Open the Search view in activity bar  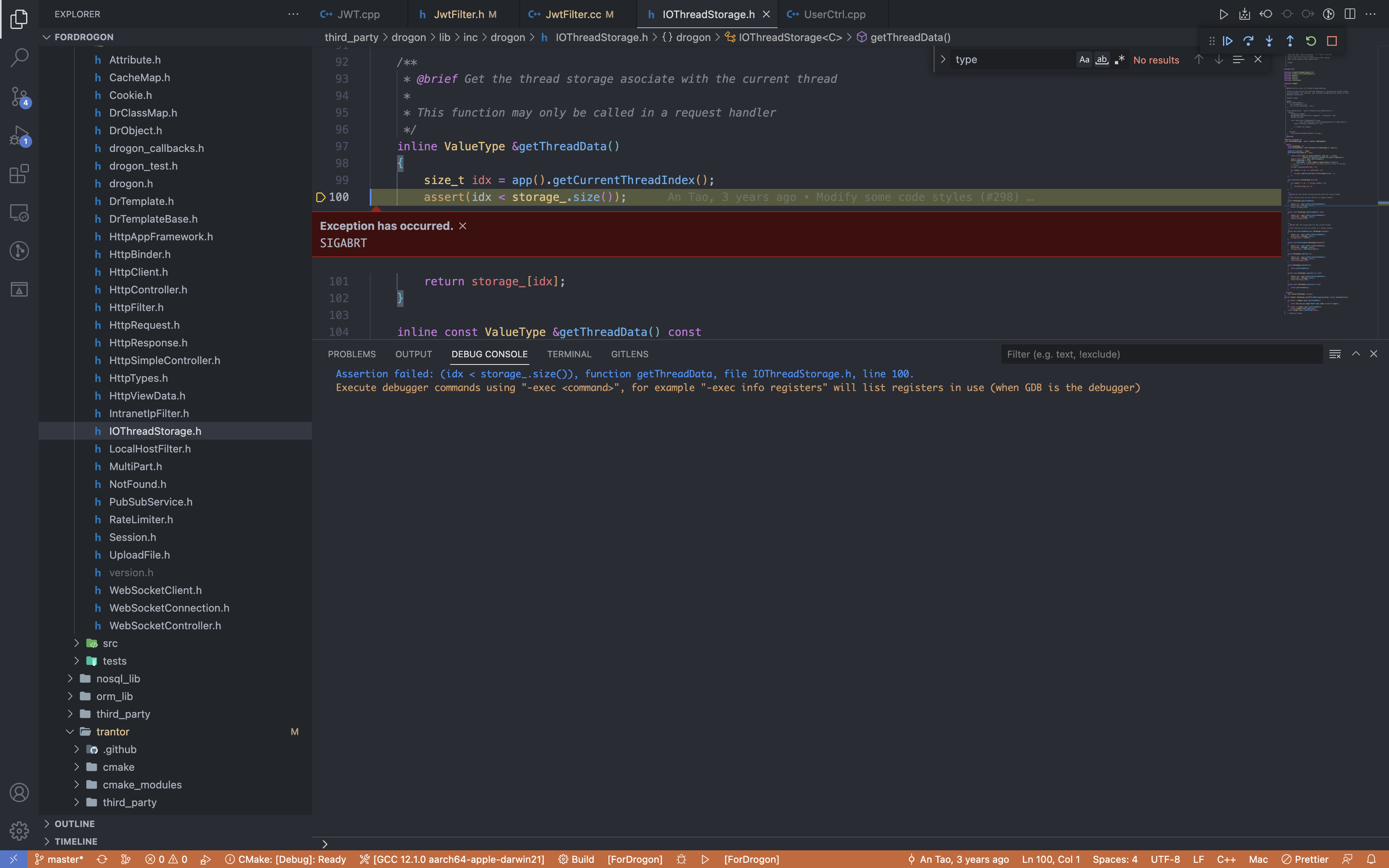tap(19, 57)
